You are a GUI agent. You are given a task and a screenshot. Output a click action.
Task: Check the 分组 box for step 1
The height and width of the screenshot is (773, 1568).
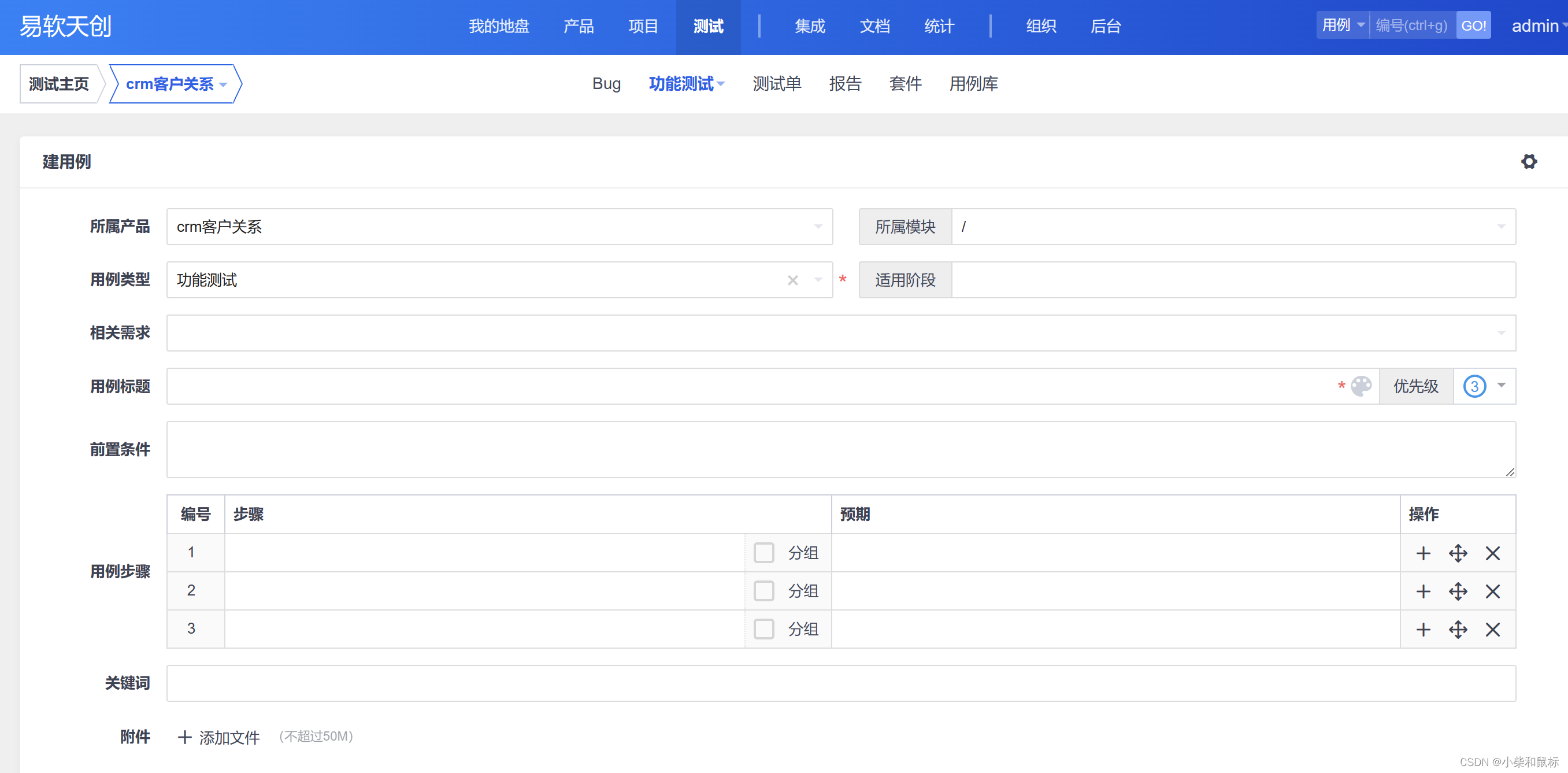(763, 553)
